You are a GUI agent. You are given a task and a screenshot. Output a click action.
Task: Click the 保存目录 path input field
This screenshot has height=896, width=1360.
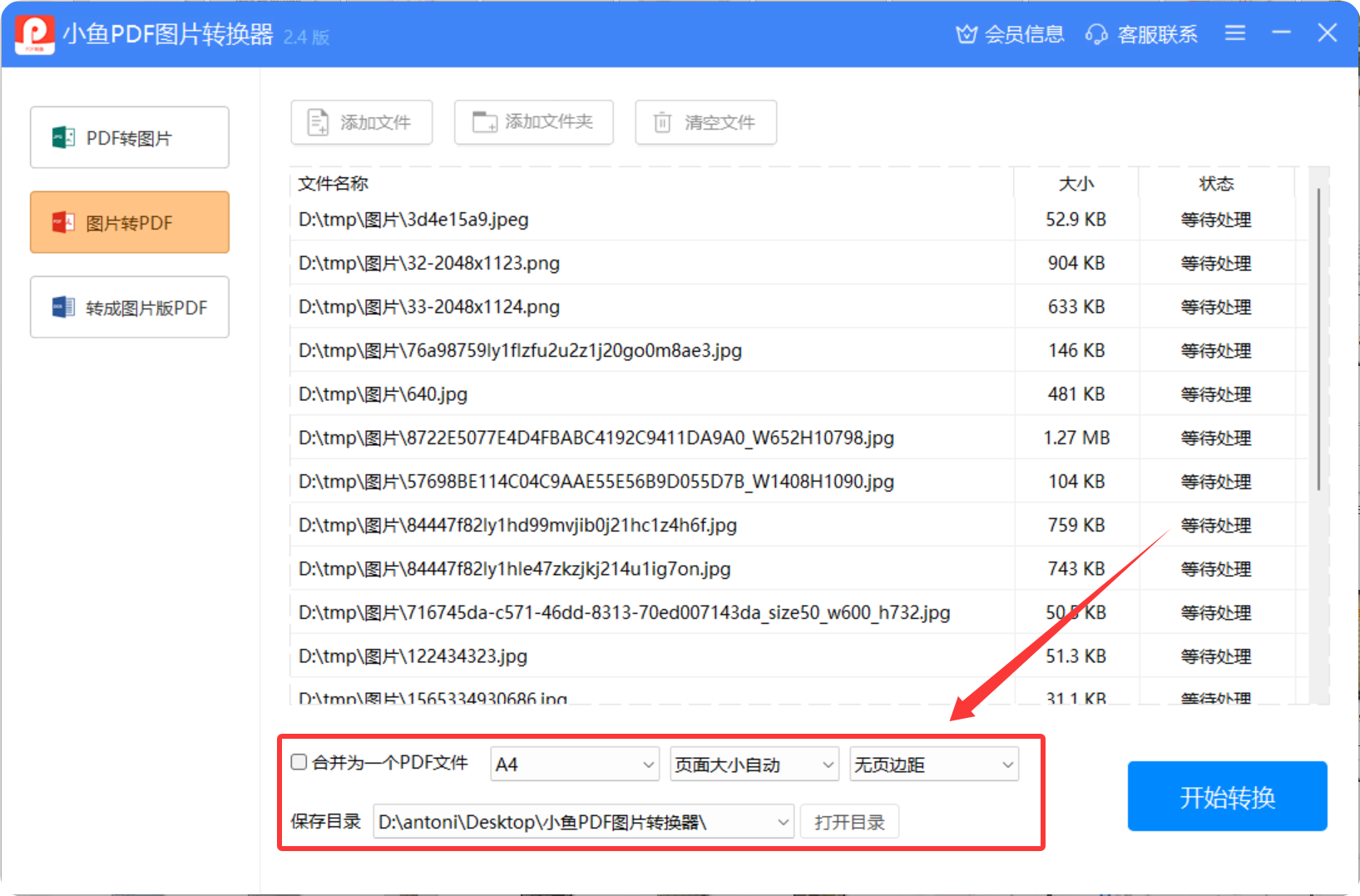(582, 821)
